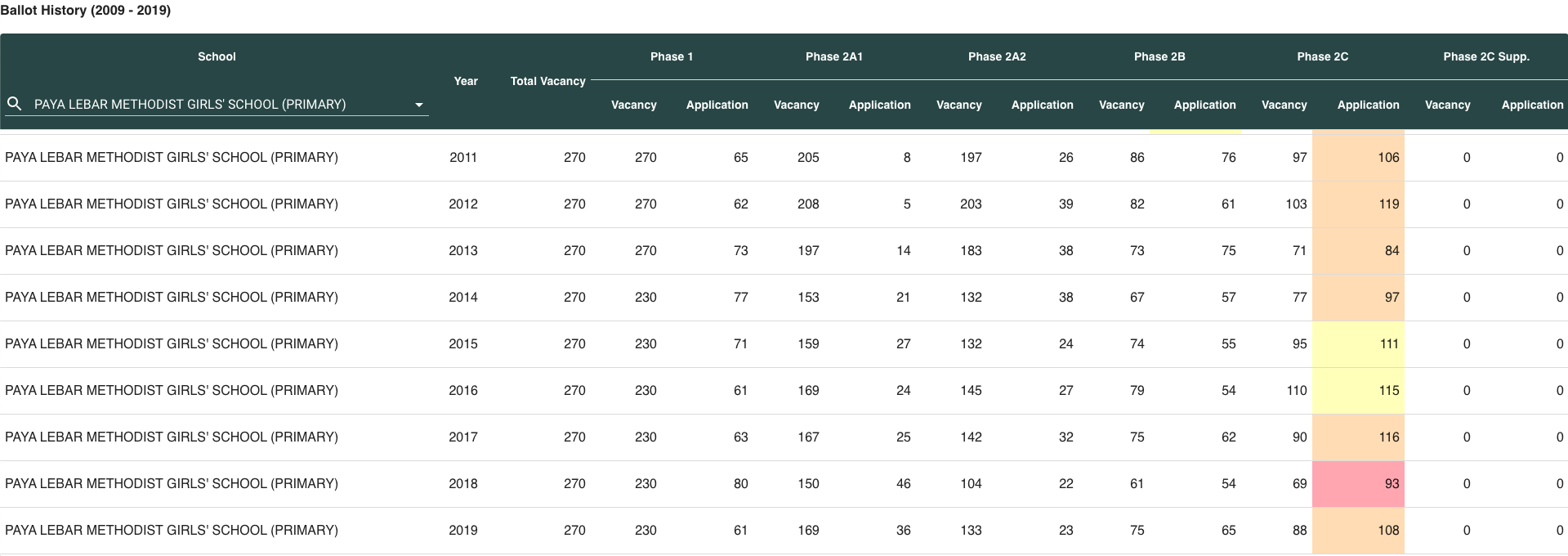1568x556 pixels.
Task: Click Phase 2C application value 108
Action: pos(1388,530)
